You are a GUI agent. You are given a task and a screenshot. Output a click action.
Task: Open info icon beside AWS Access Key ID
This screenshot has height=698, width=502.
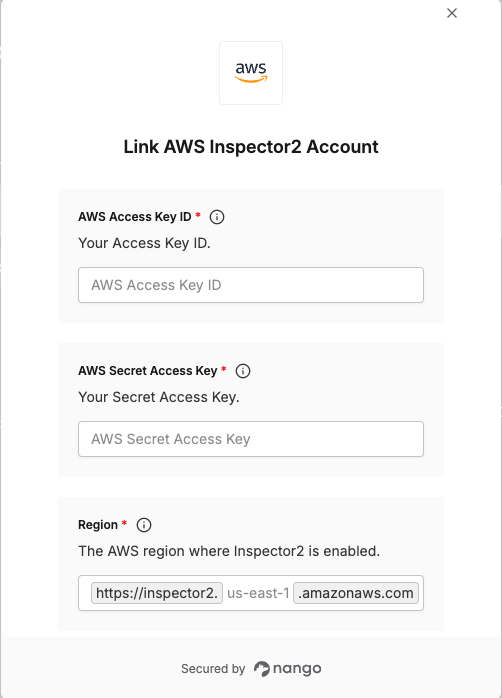click(x=217, y=217)
